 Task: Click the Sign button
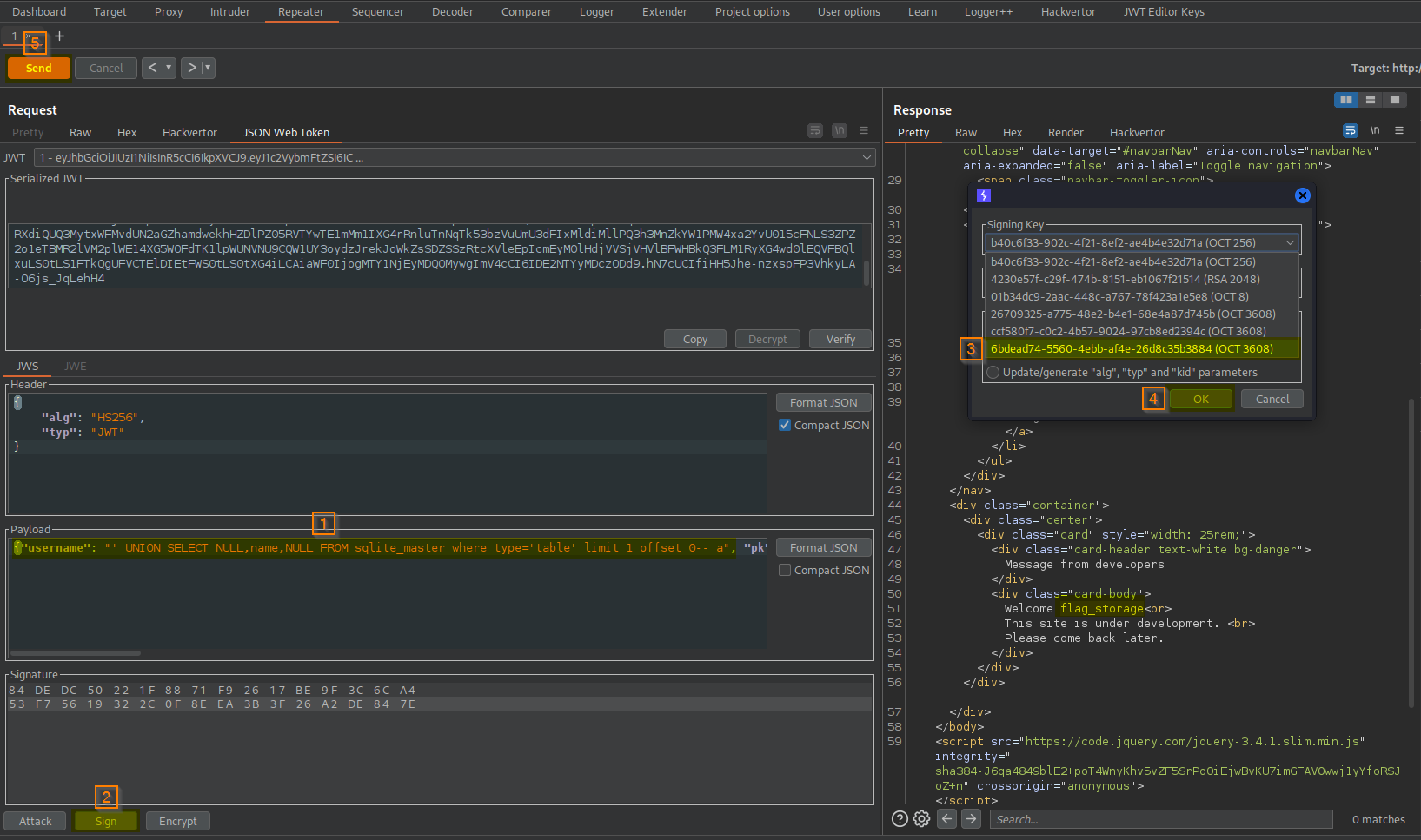[106, 821]
